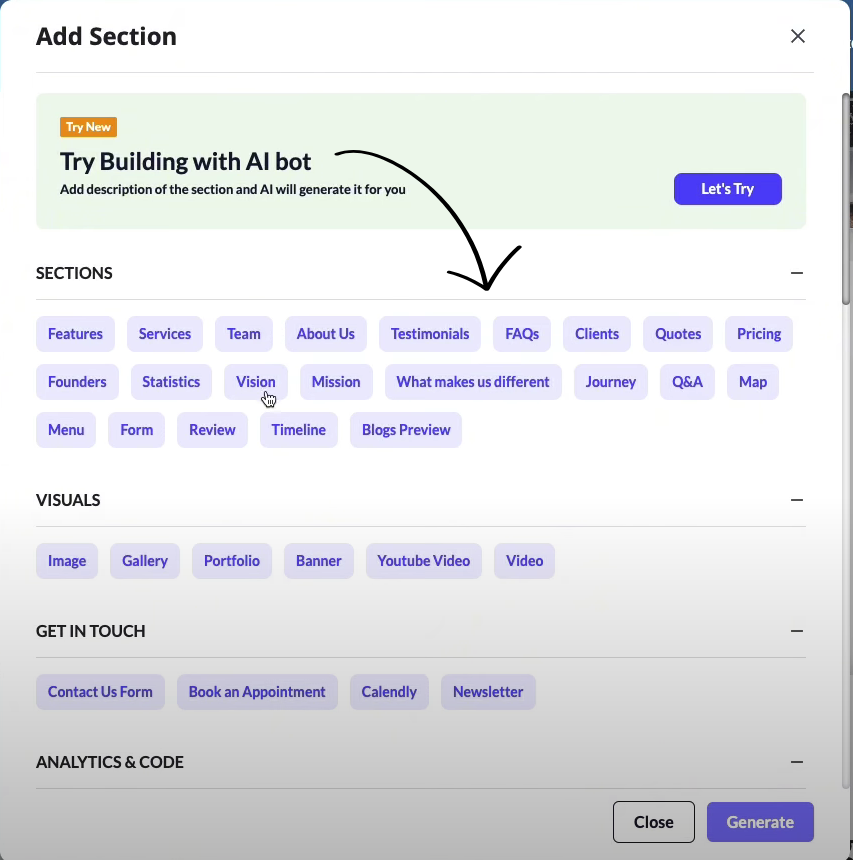The width and height of the screenshot is (853, 860).
Task: Collapse the ANALYTICS & CODE group
Action: tap(796, 762)
